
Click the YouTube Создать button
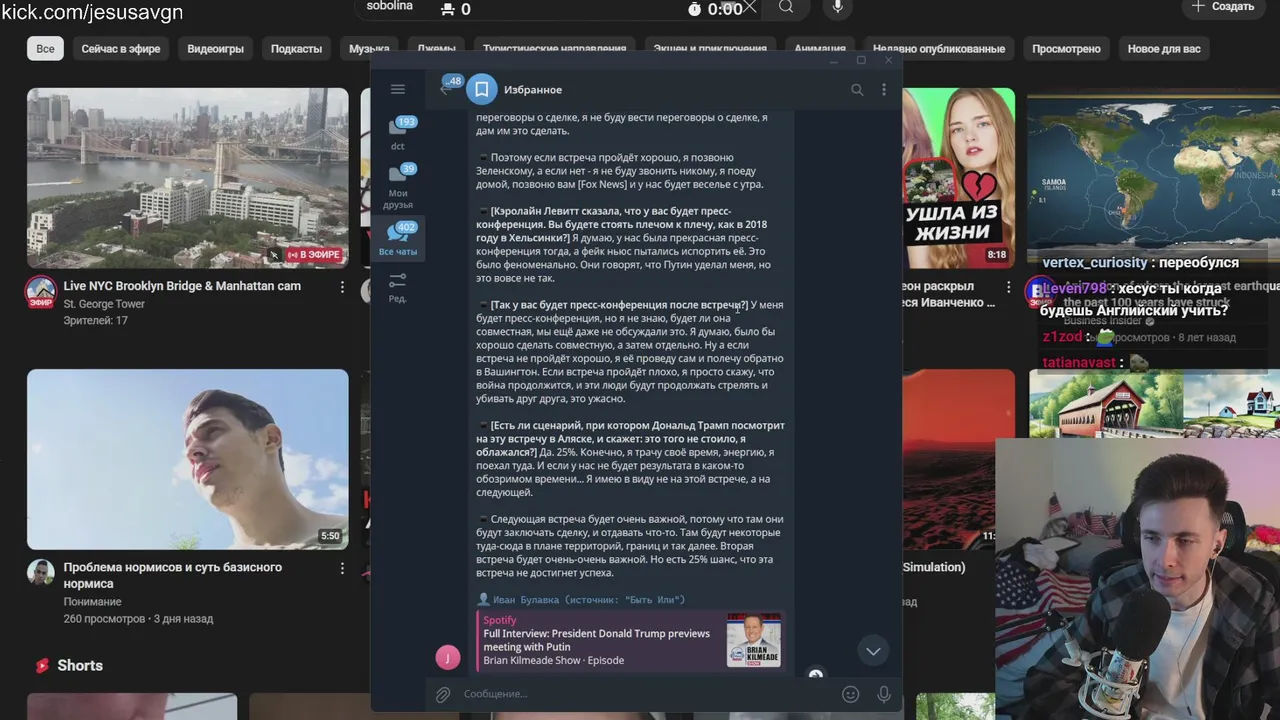(x=1223, y=7)
